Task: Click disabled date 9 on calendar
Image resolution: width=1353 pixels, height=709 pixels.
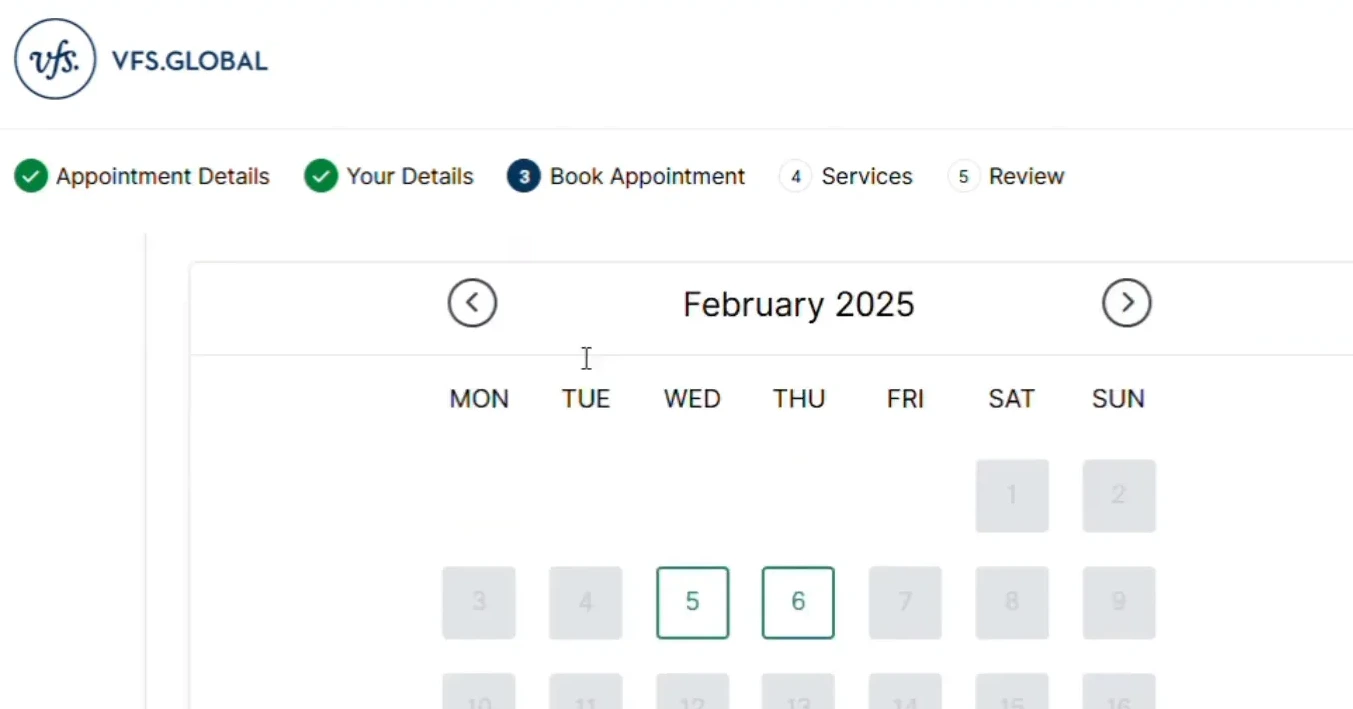Action: (1119, 602)
